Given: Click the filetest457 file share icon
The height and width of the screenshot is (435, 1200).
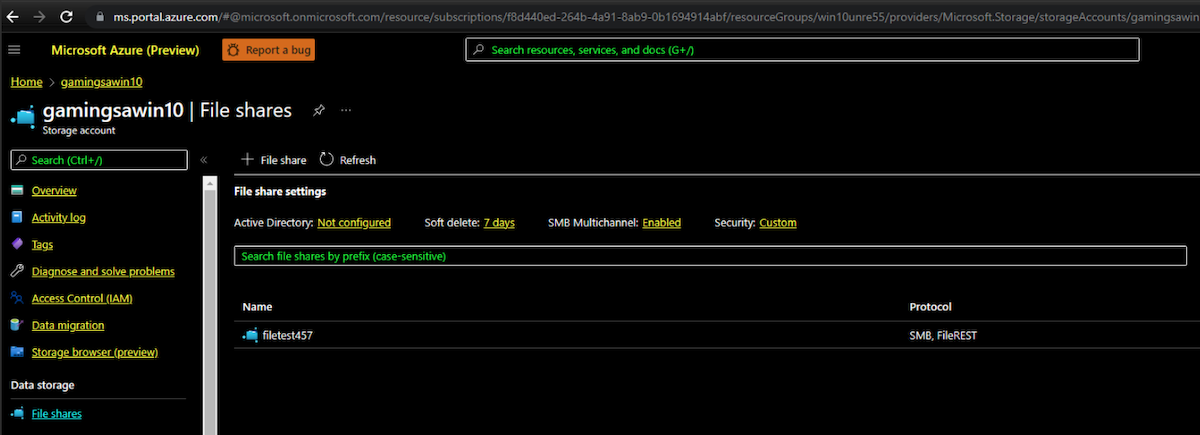Looking at the screenshot, I should (250, 335).
